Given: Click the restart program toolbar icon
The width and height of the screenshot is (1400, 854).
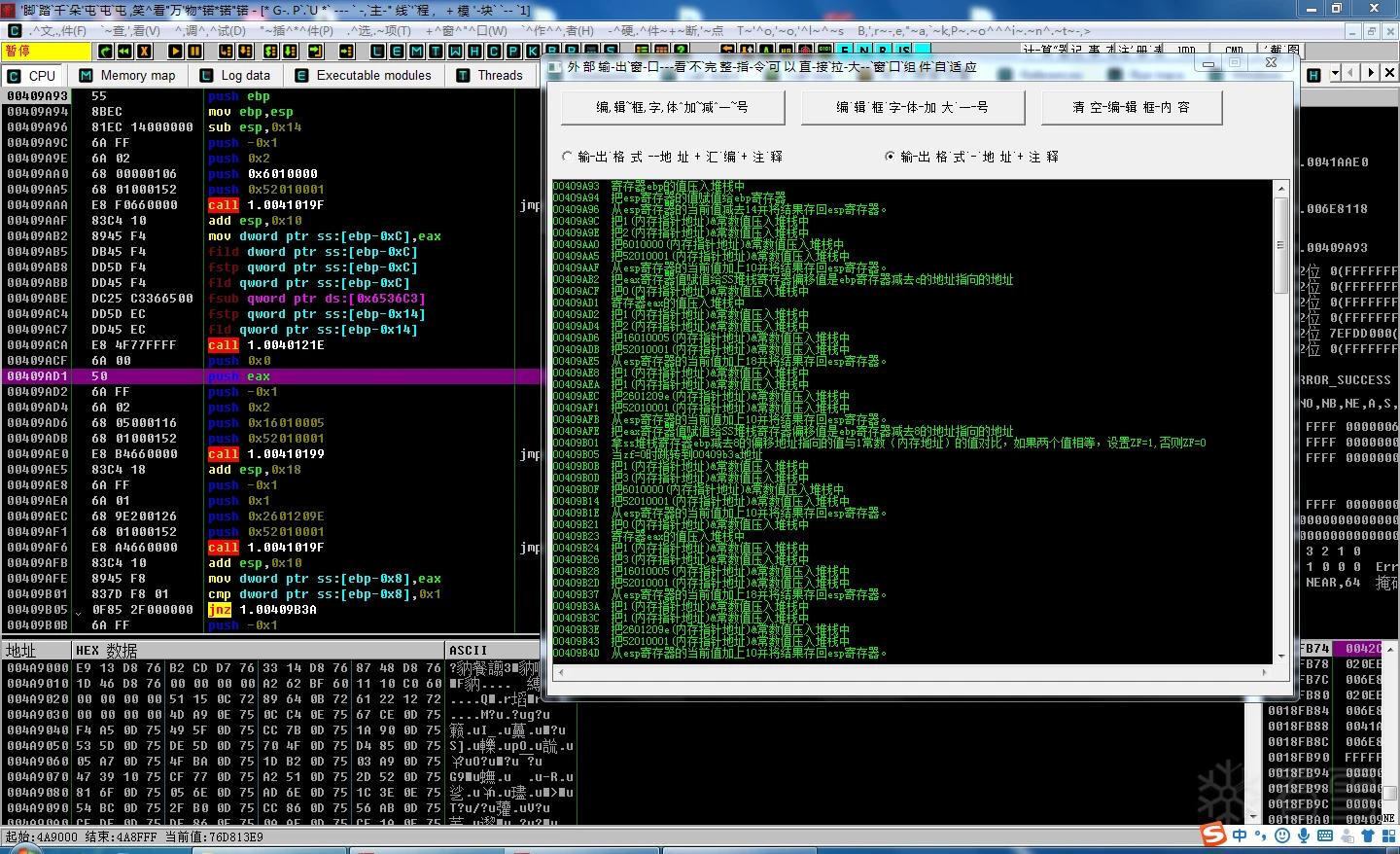Looking at the screenshot, I should click(x=105, y=51).
